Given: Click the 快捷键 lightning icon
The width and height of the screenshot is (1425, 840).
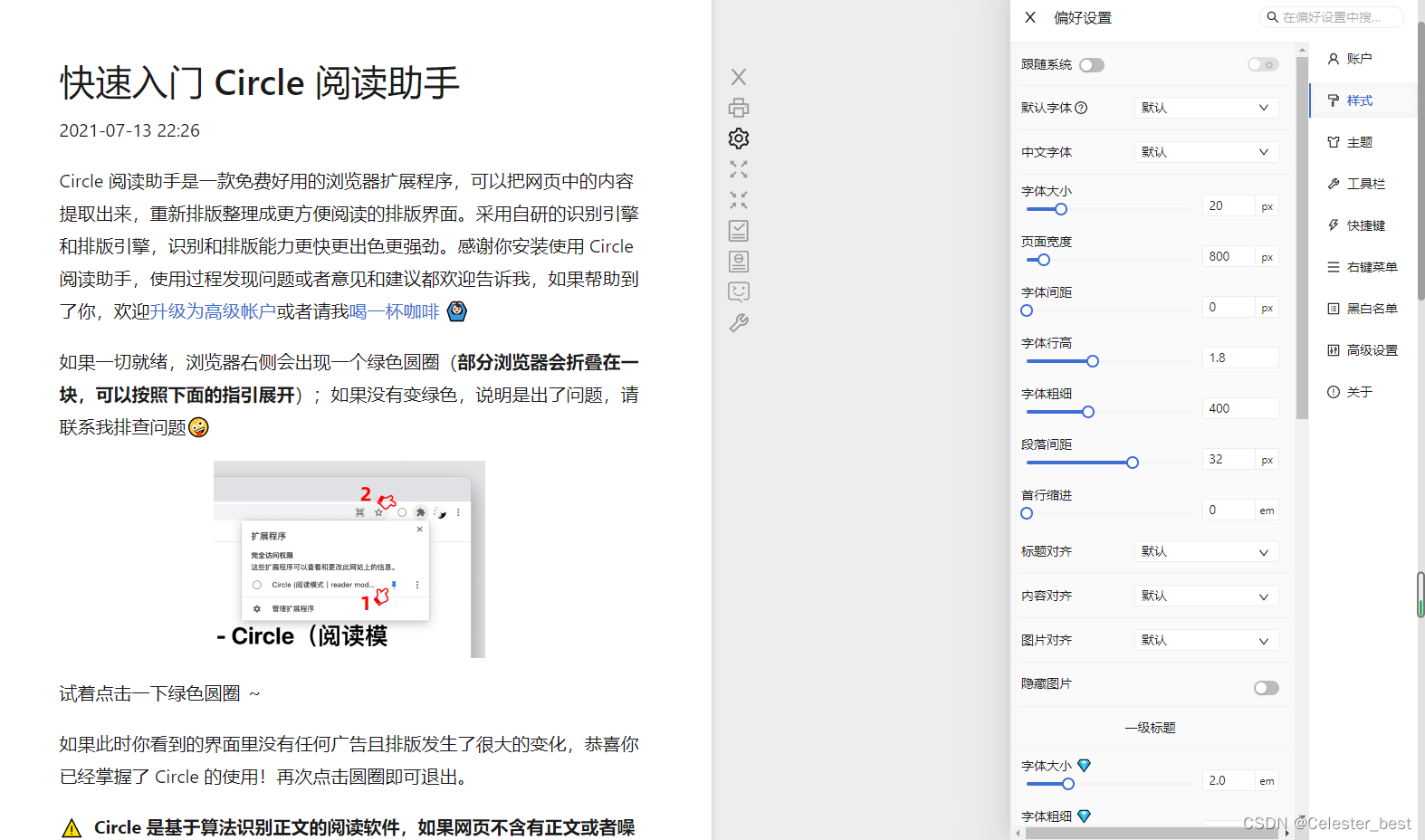Looking at the screenshot, I should [x=1334, y=225].
